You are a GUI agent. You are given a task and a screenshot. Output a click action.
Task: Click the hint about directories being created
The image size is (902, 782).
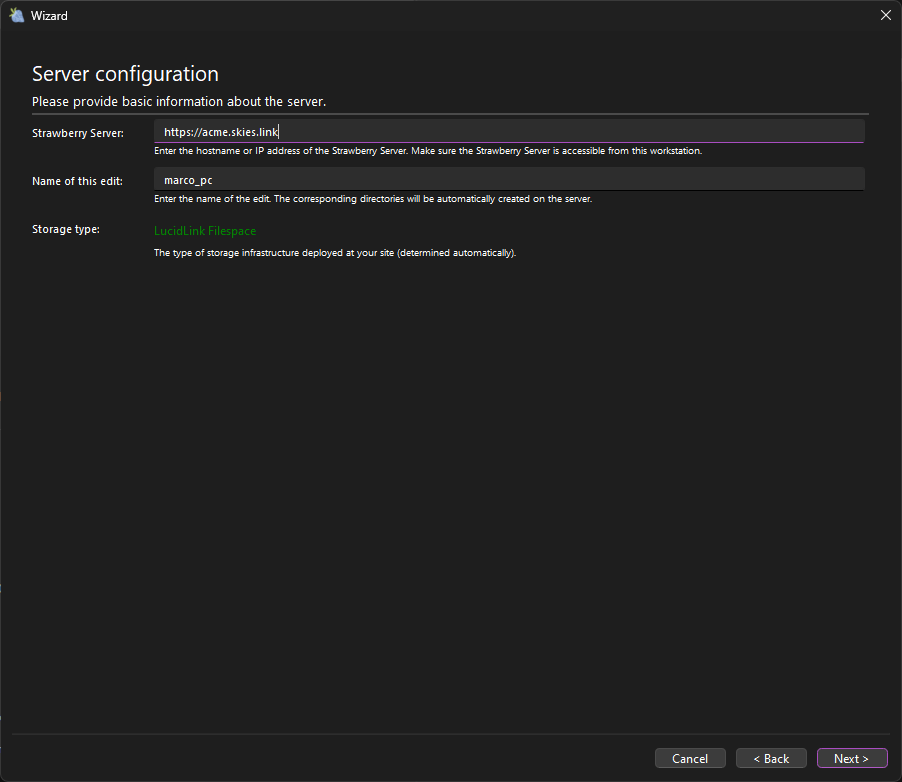[373, 199]
